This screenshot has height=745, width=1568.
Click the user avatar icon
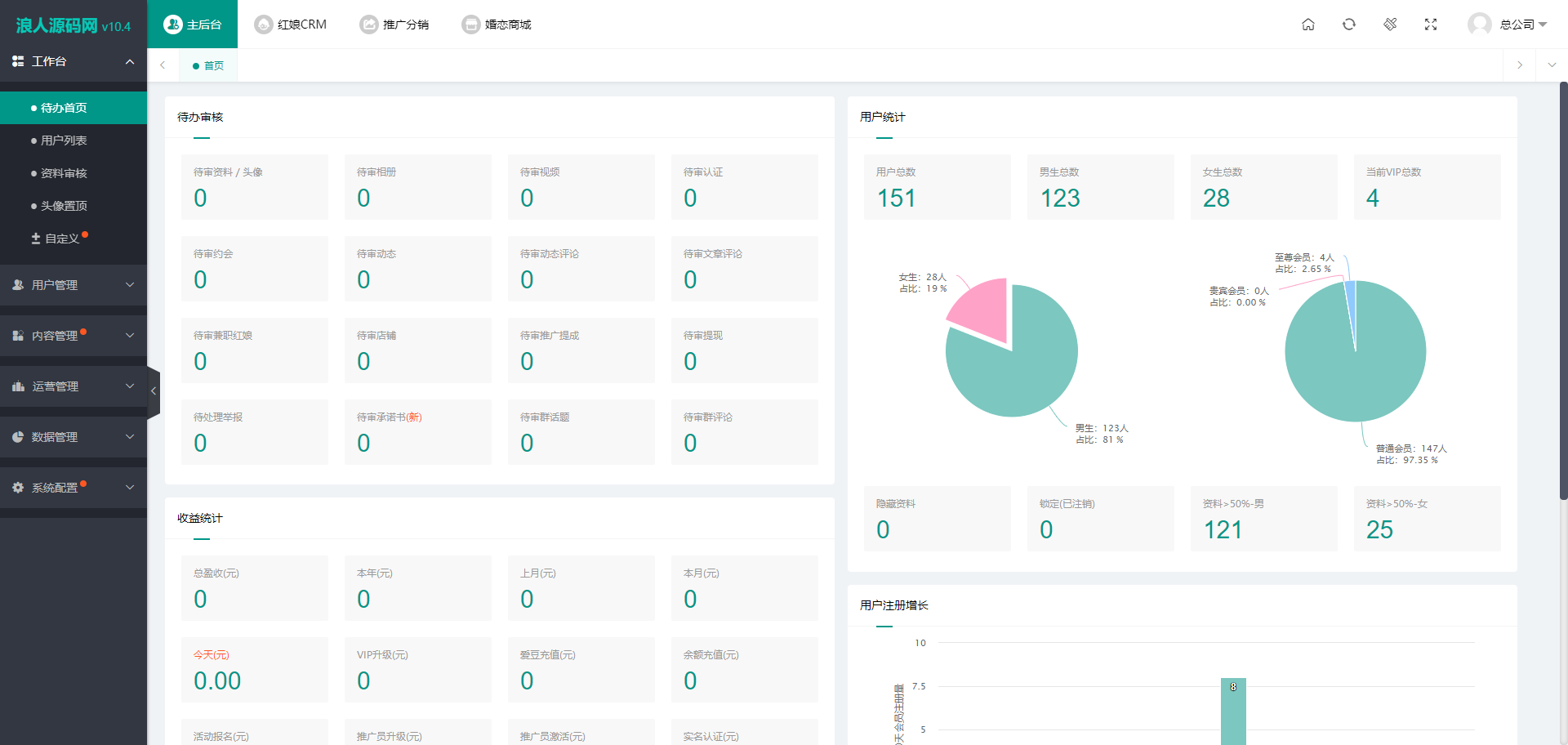coord(1479,25)
